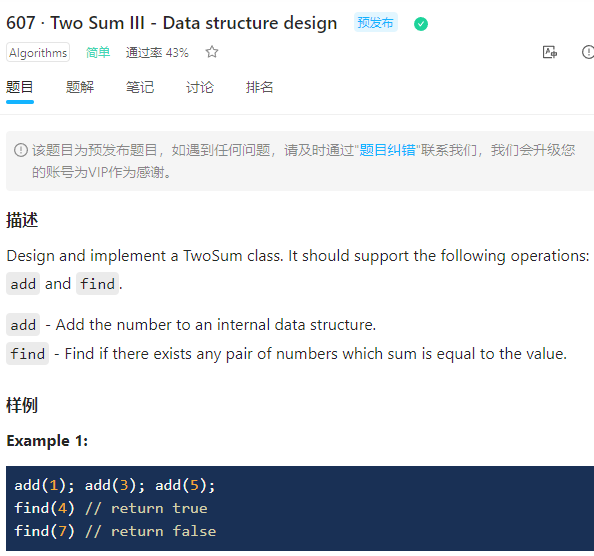Open the 笔记 notes tab
The image size is (594, 556).
(x=140, y=87)
